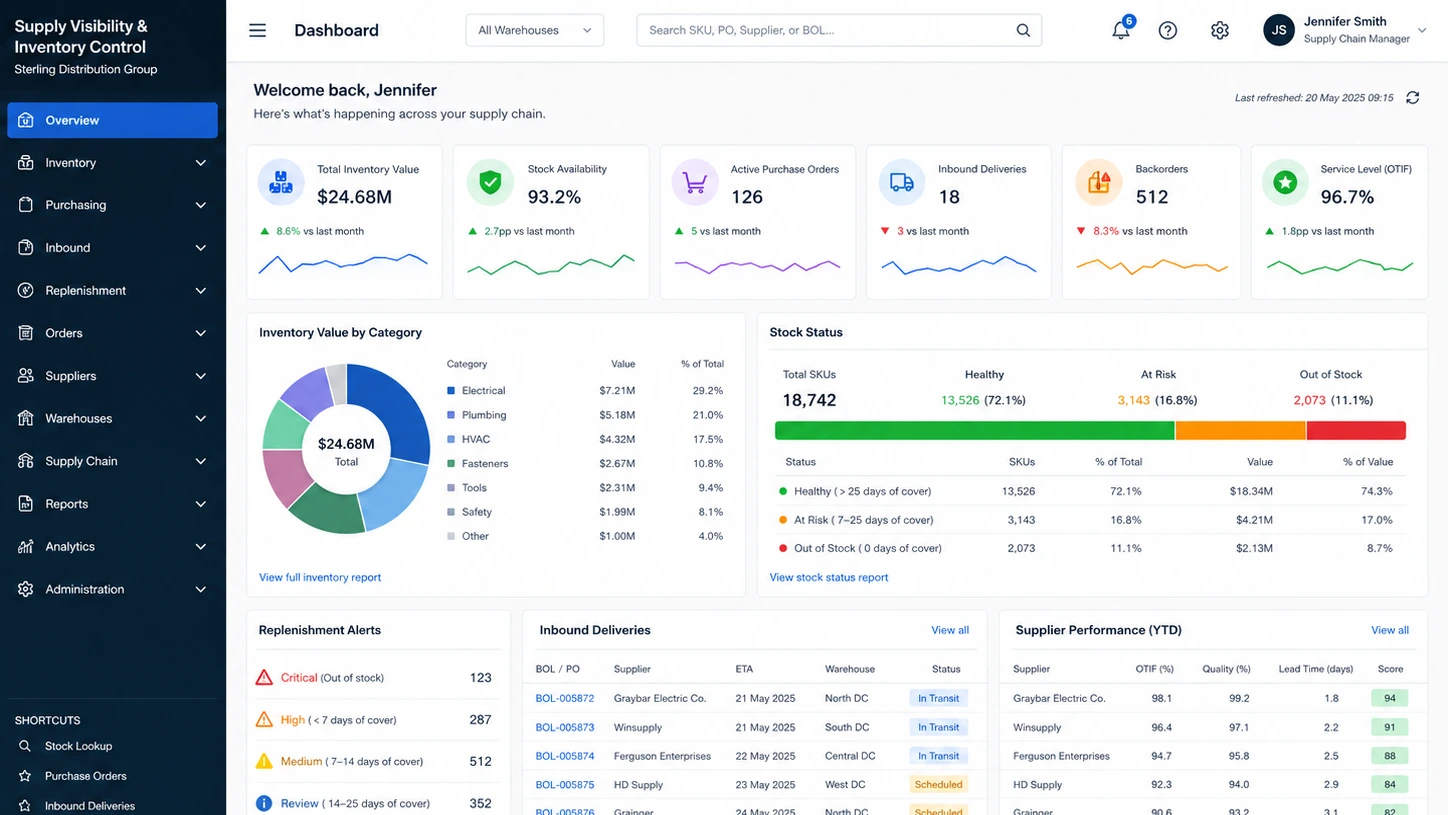
Task: Open settings gear icon in header
Action: click(1219, 30)
